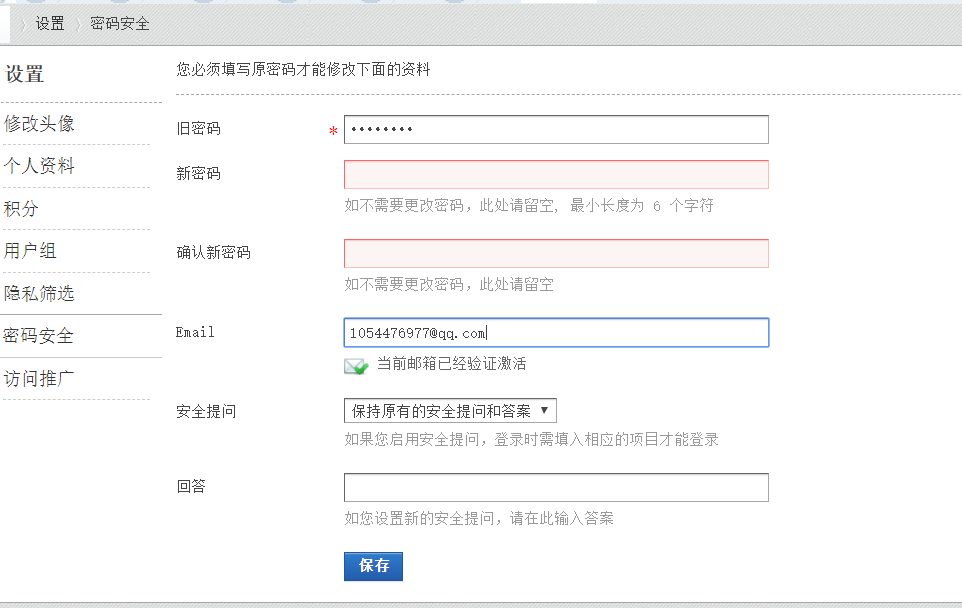
Task: Open 访问推广 sidebar item
Action: pyautogui.click(x=39, y=379)
